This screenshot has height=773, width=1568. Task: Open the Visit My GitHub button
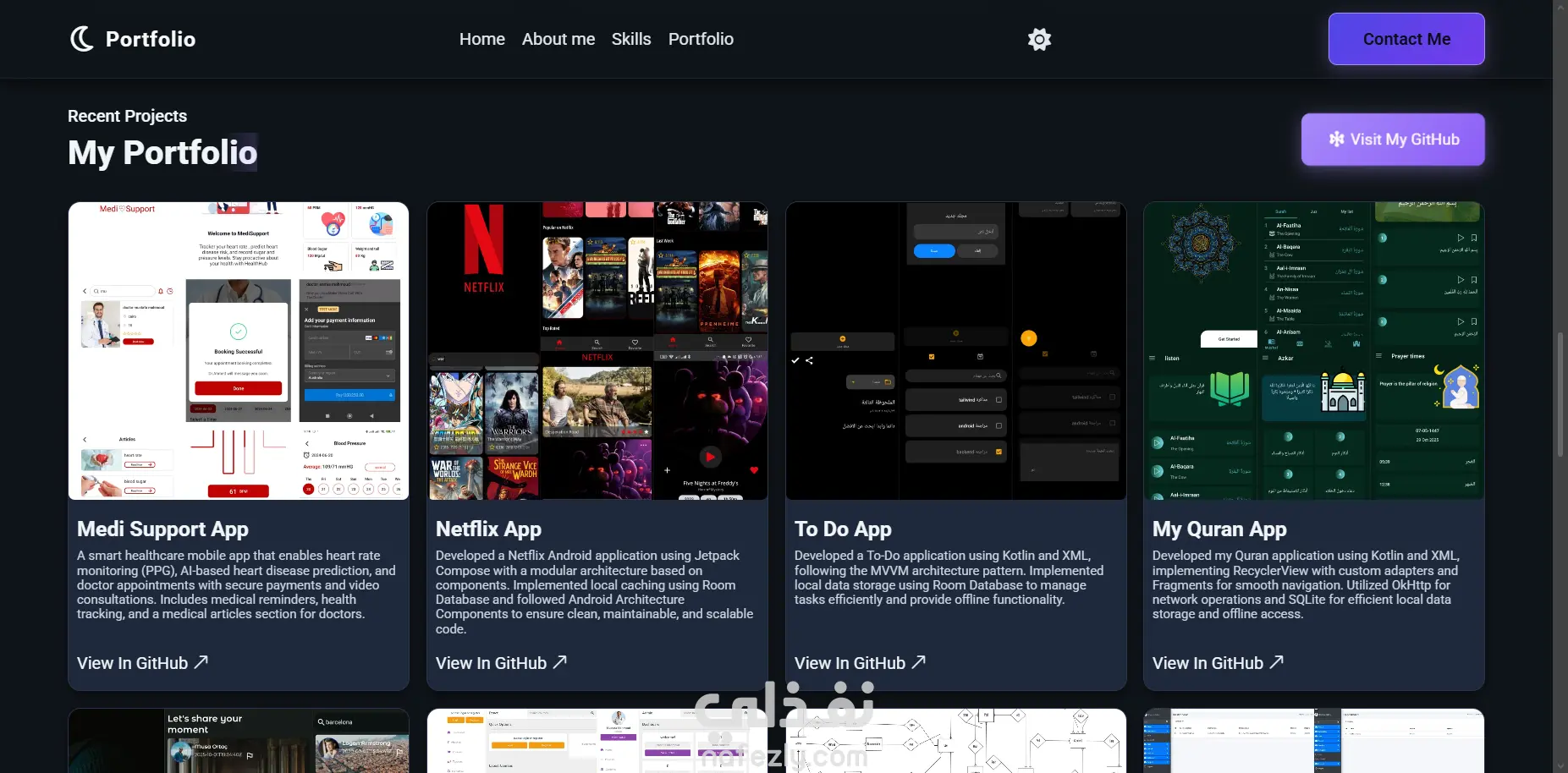[1393, 140]
